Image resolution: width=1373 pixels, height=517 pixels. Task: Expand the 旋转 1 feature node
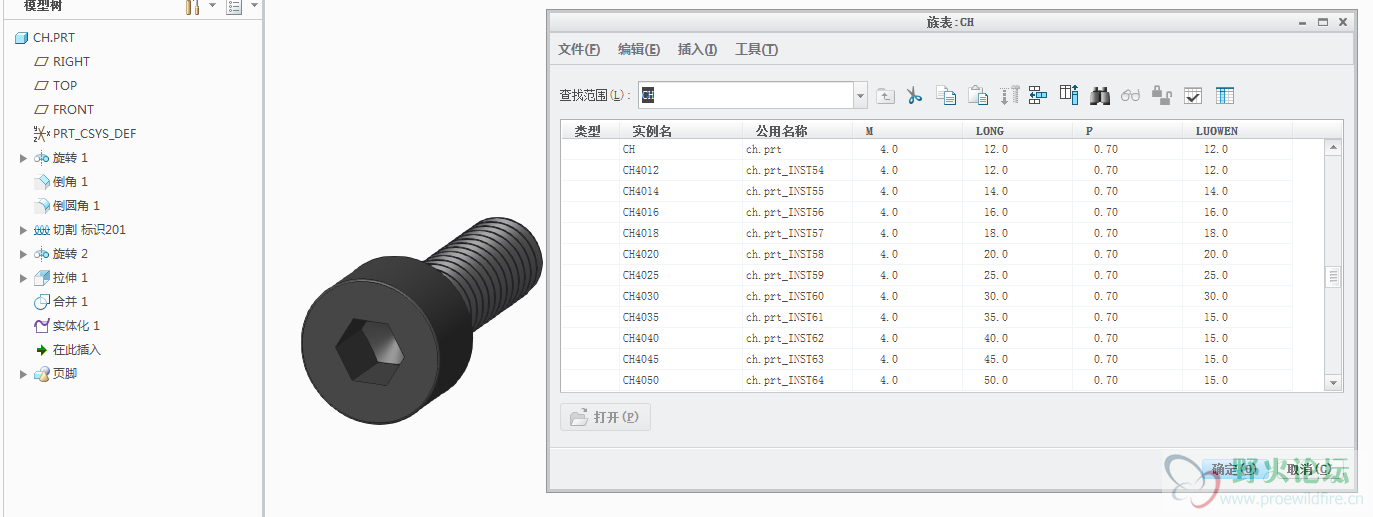click(24, 158)
